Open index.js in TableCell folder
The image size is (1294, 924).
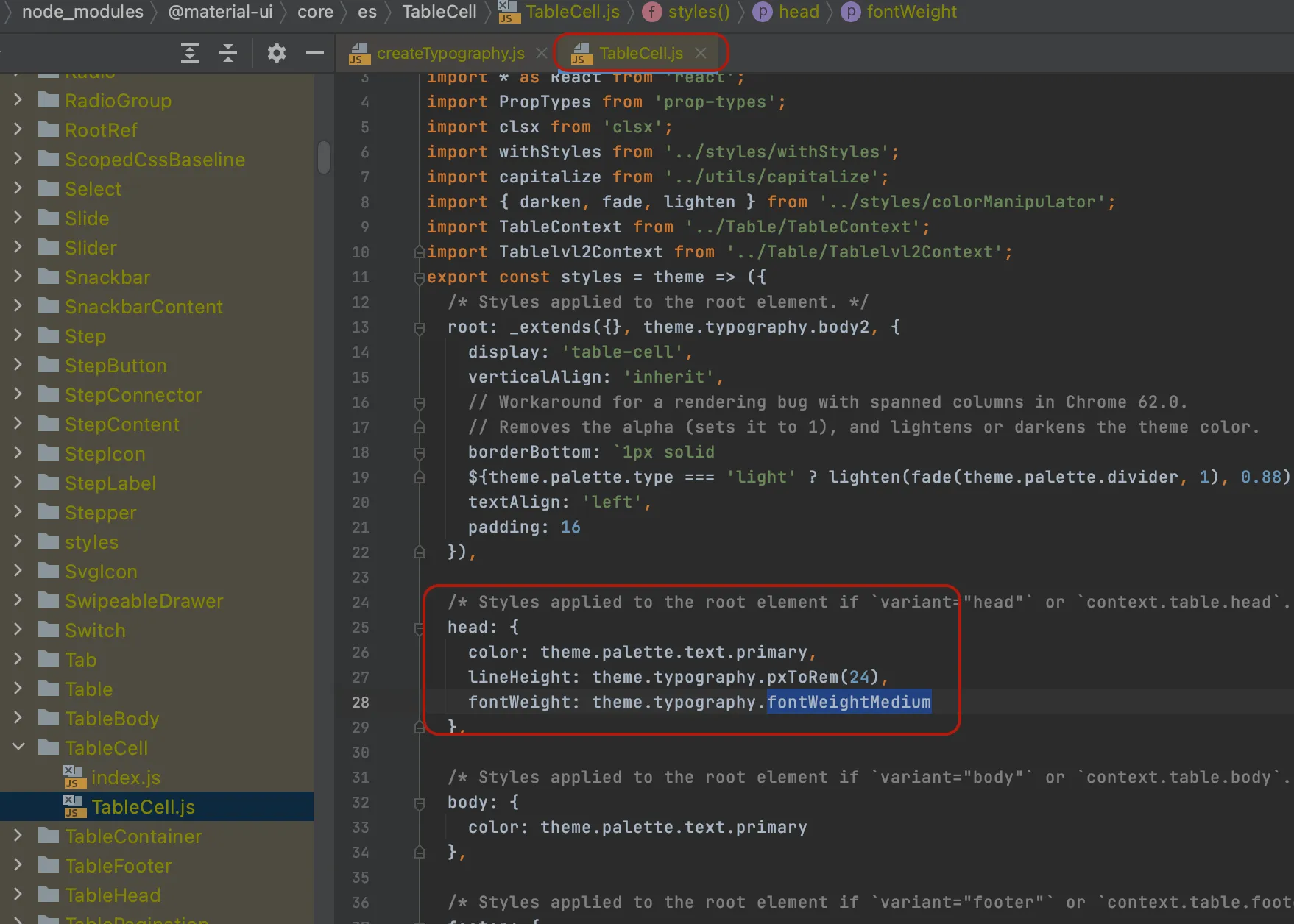click(x=125, y=778)
